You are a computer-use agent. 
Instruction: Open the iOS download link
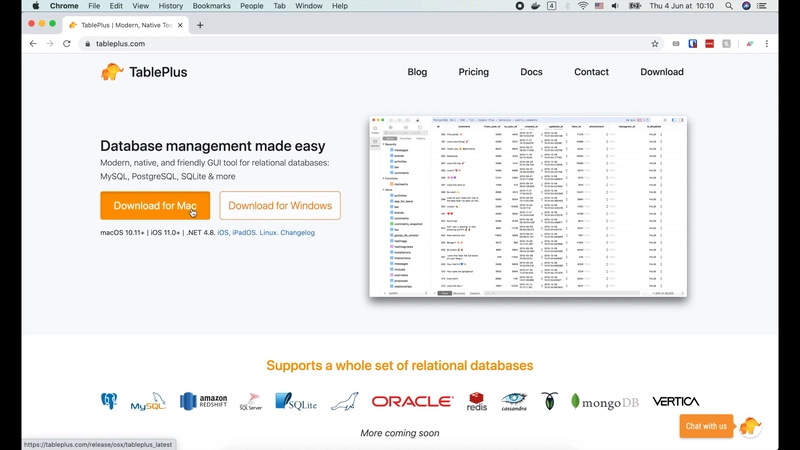click(x=223, y=233)
